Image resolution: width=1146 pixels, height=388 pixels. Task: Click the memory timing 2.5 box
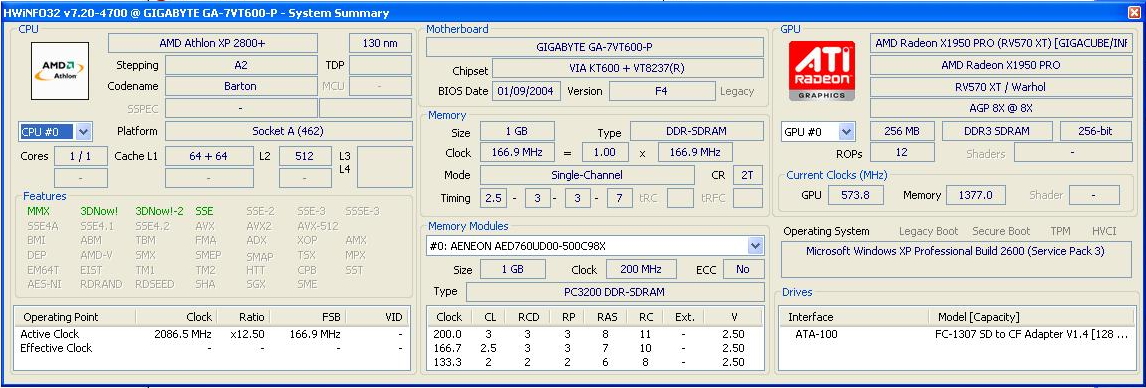click(x=493, y=198)
